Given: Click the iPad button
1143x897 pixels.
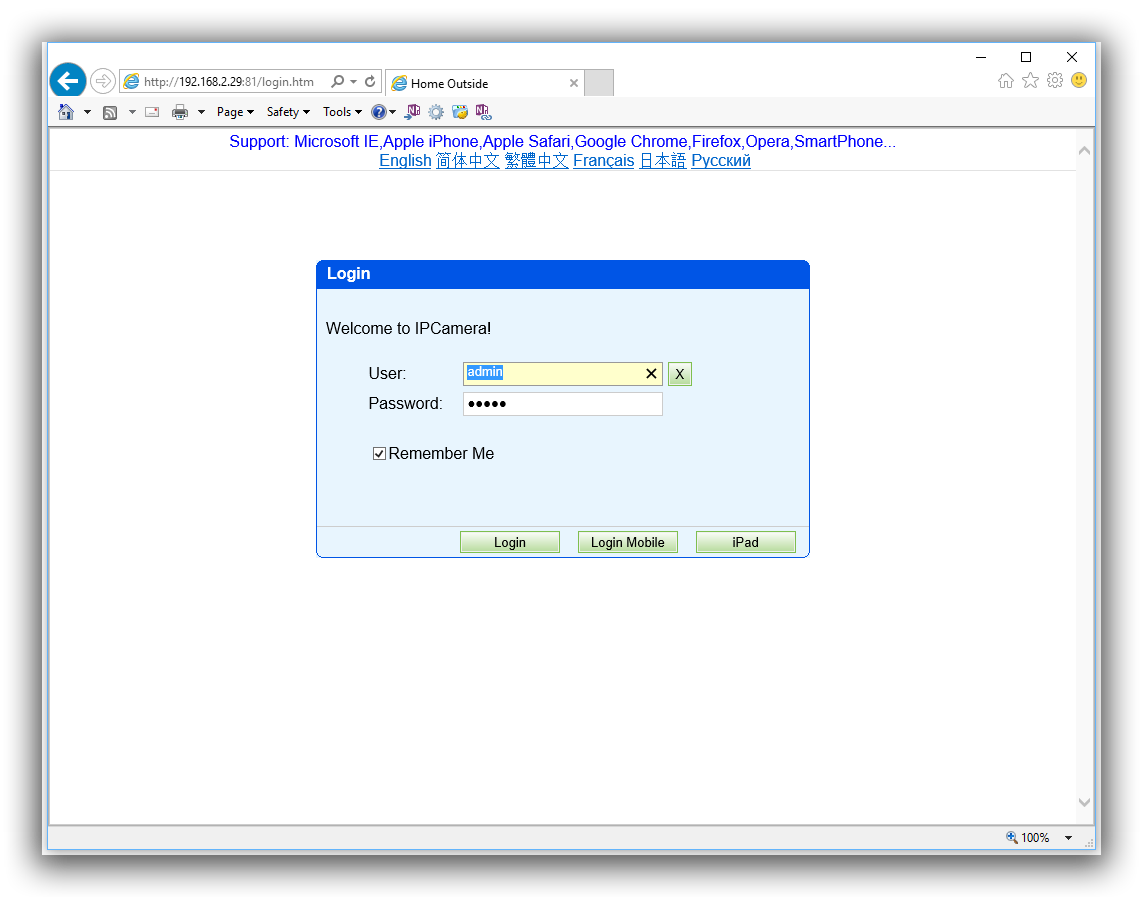Looking at the screenshot, I should (746, 542).
